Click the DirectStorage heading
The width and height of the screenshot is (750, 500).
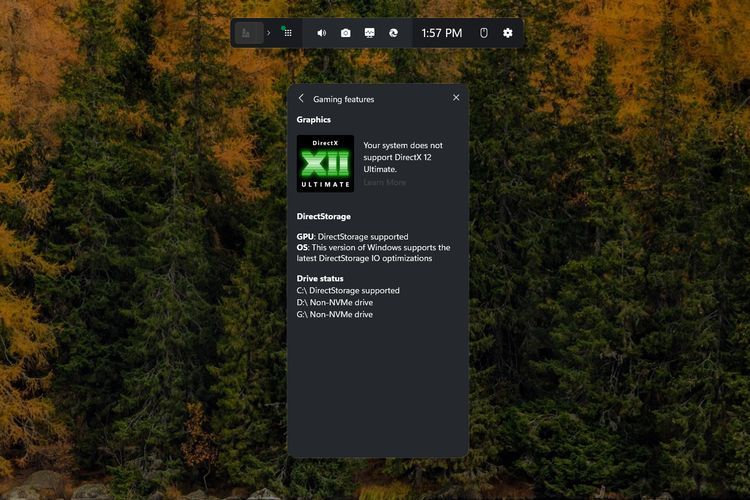tap(323, 216)
